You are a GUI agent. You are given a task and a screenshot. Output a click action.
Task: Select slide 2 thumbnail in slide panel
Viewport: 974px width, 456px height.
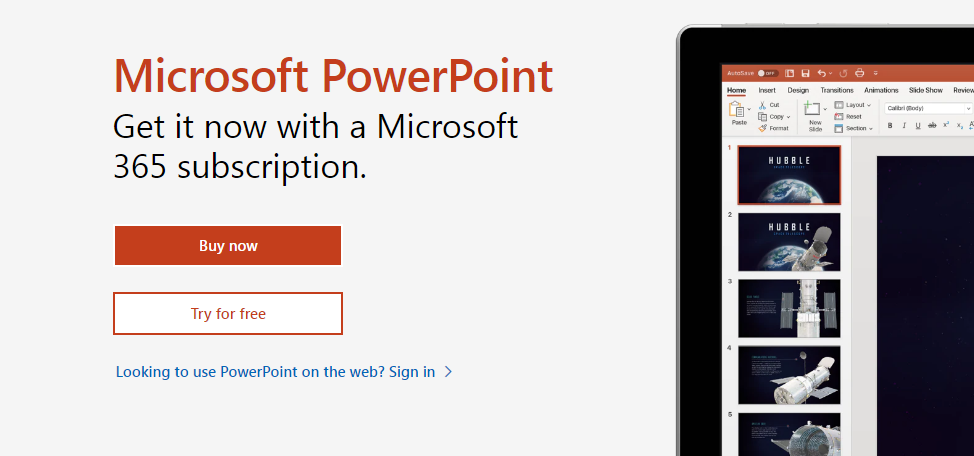pos(789,242)
